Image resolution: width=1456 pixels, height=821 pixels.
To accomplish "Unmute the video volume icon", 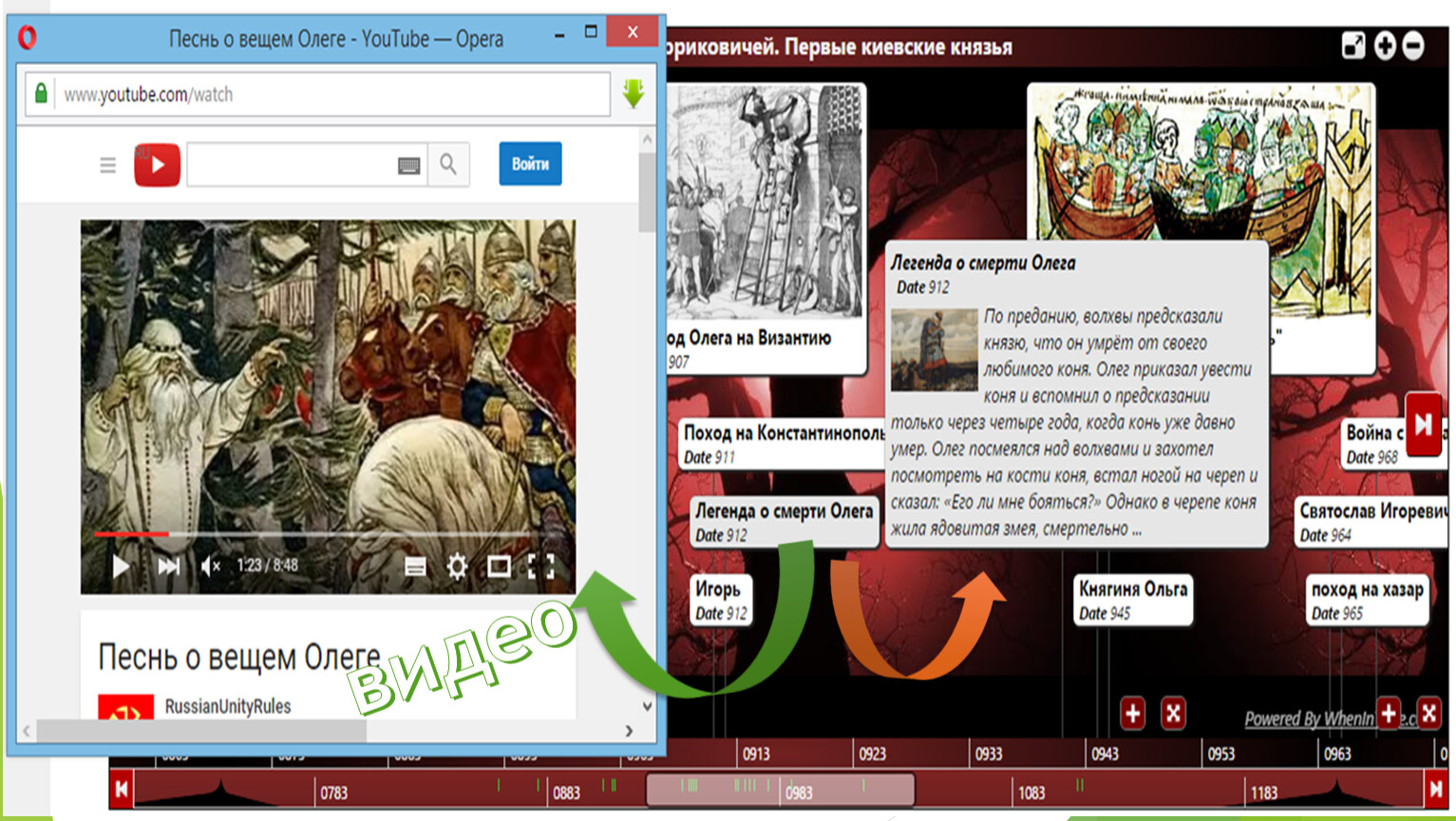I will (x=211, y=566).
